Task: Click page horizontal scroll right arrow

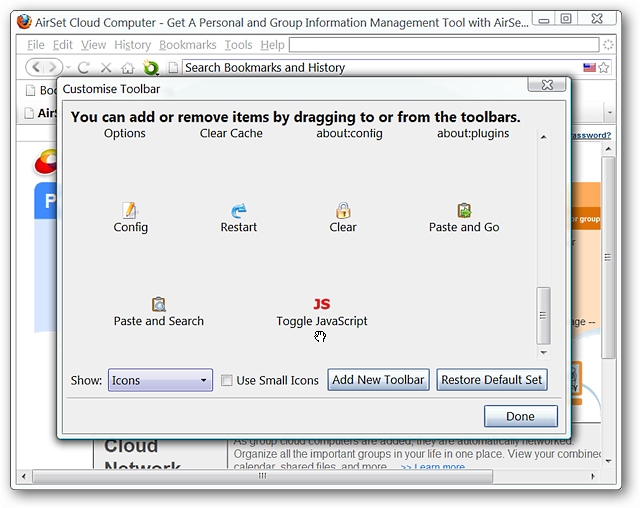Action: pos(593,476)
